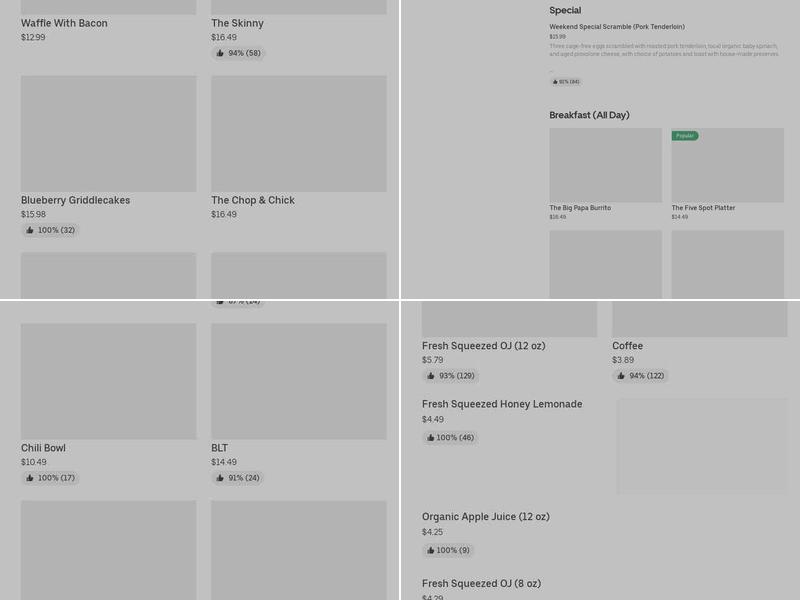The width and height of the screenshot is (800, 600).
Task: Click the thumbs-up icon under Blueberry Griddlecakes
Action: click(30, 230)
